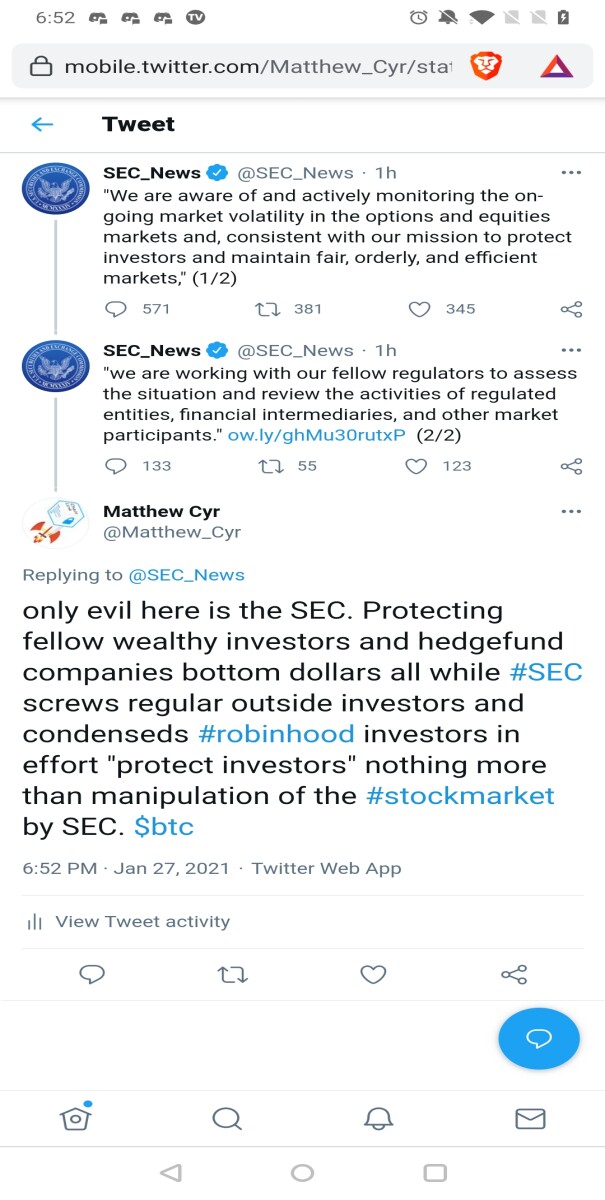This screenshot has width=605, height=1200.
Task: Like second SEC_News tweet with 123 likes
Action: [417, 466]
